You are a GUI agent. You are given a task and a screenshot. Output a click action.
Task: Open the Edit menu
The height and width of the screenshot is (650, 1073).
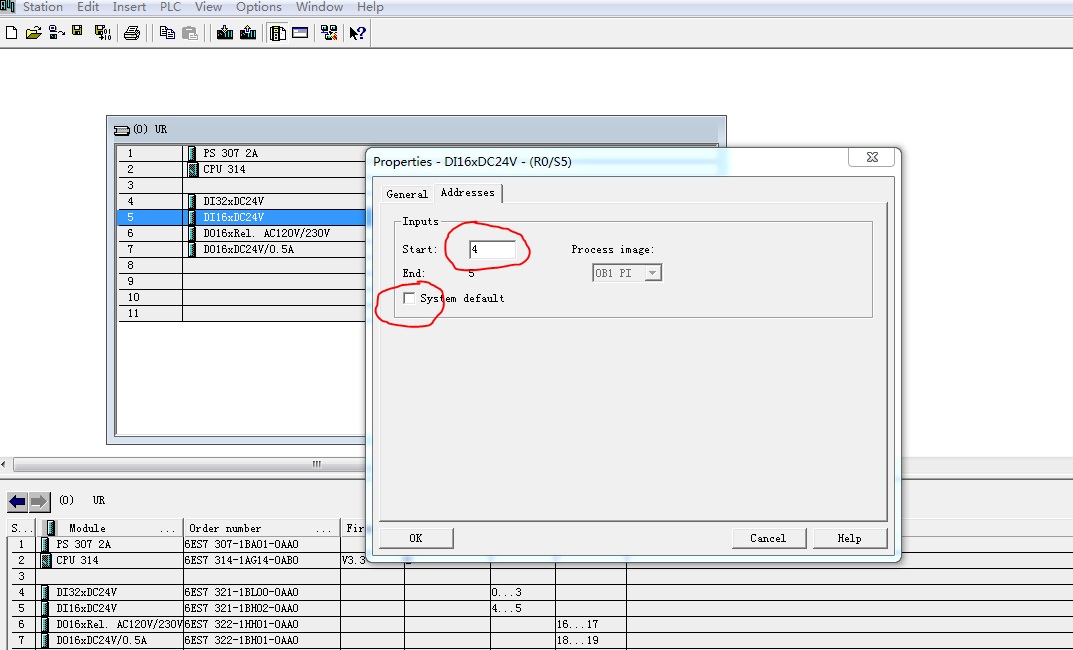[88, 7]
